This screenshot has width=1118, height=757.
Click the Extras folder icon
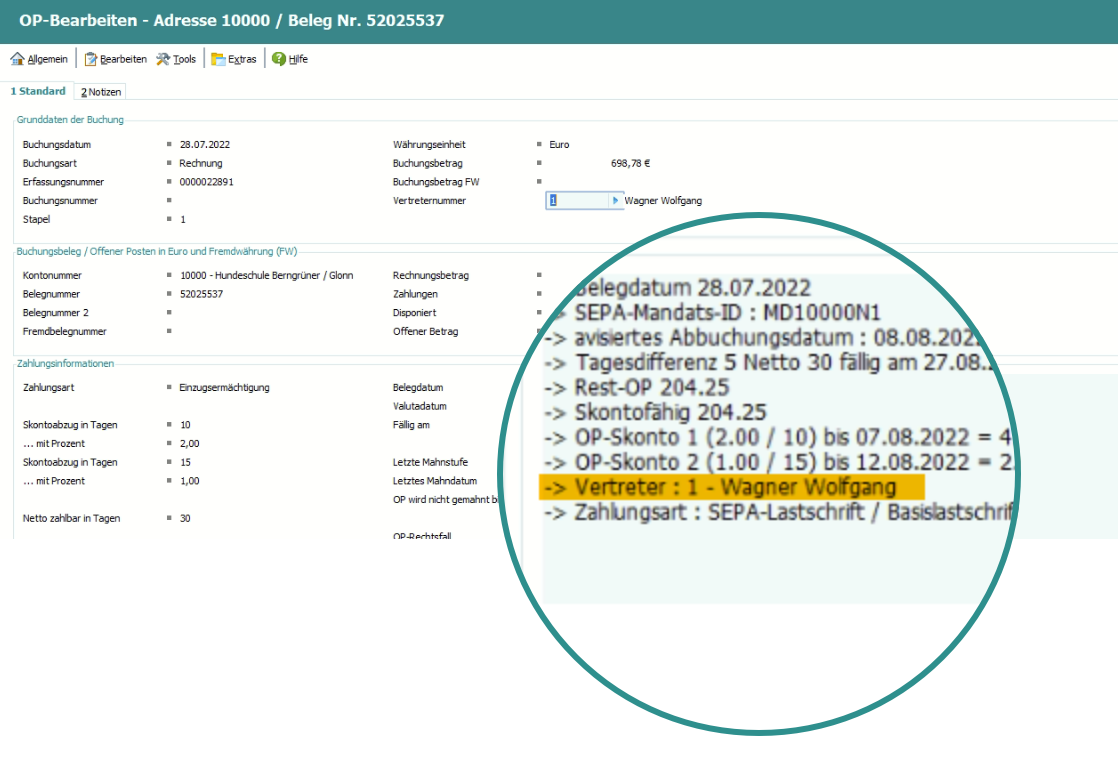[x=218, y=59]
